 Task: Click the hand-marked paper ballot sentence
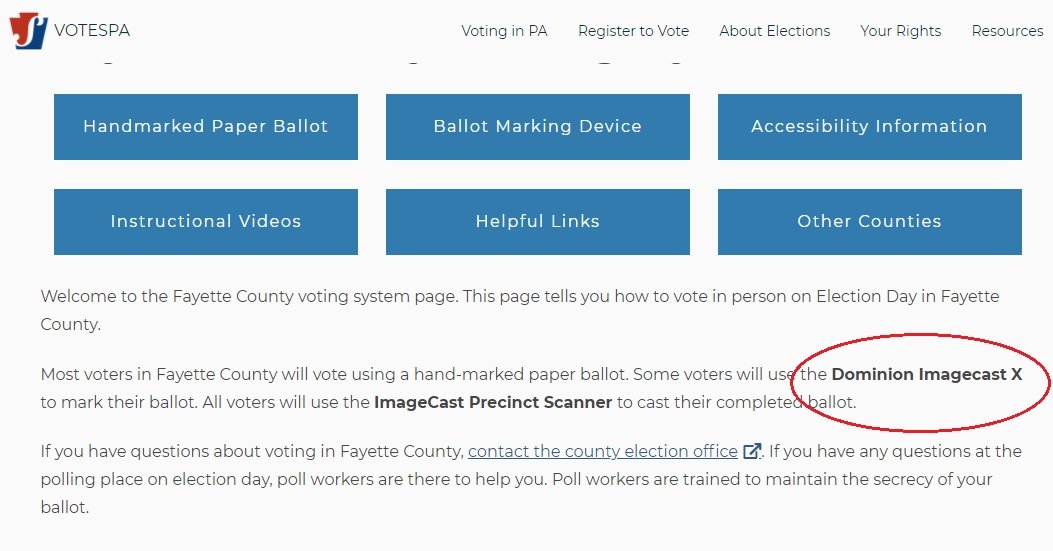click(x=334, y=374)
